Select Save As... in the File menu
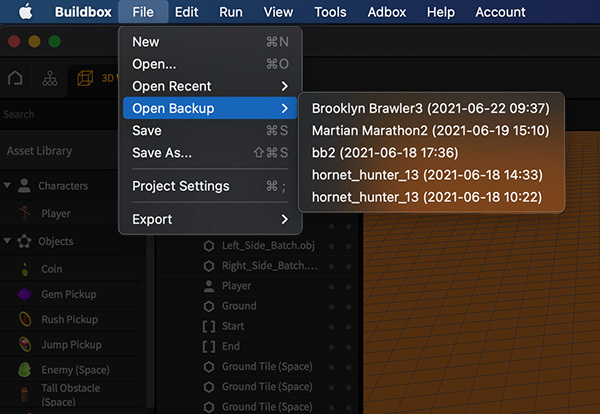The image size is (600, 414). point(163,153)
